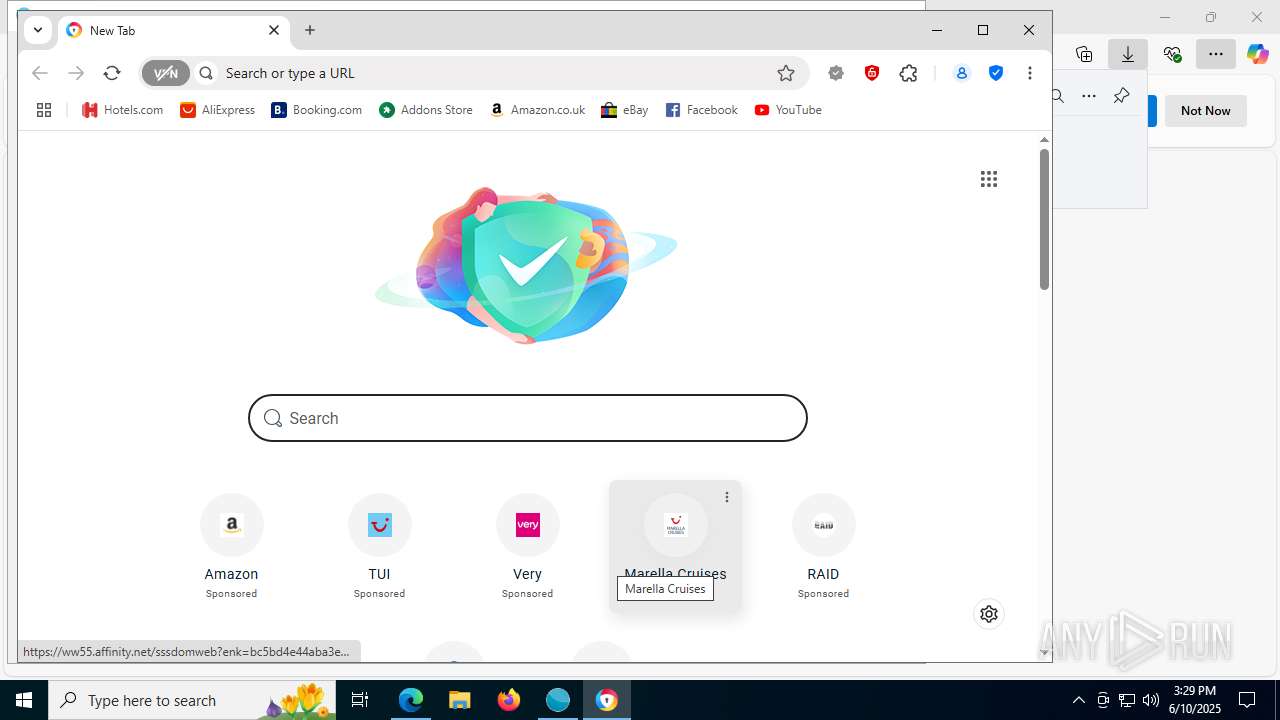Click the gray badge extension icon
Viewport: 1280px width, 720px height.
pyautogui.click(x=836, y=73)
